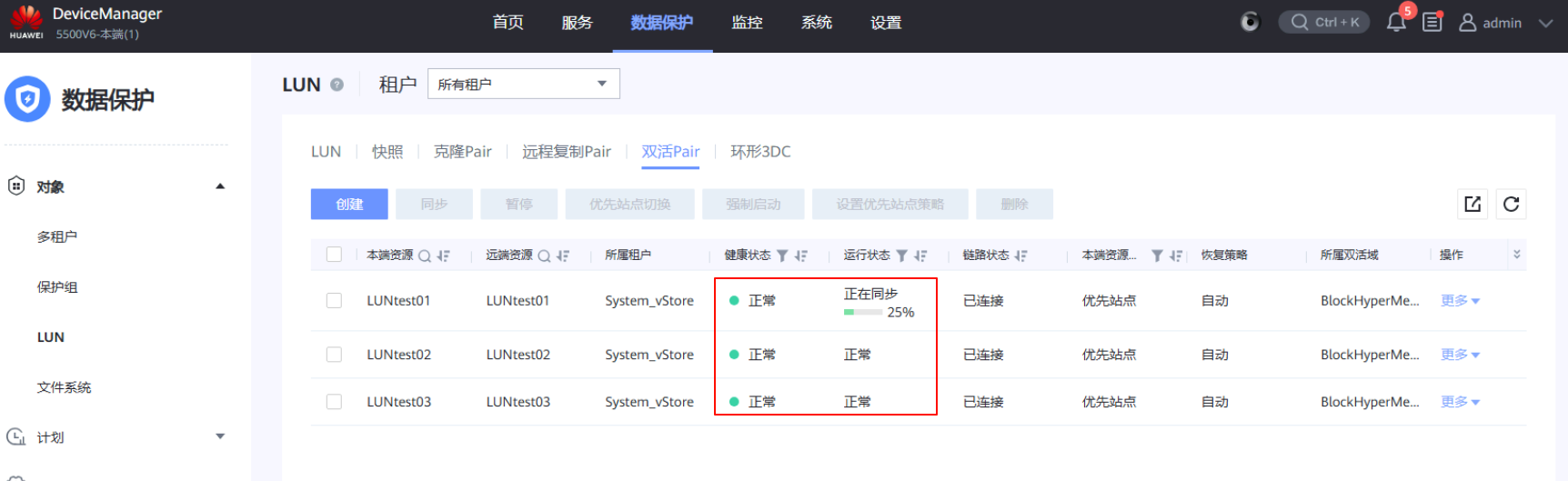Open the 监控 top menu
The image size is (1568, 481).
tap(747, 23)
